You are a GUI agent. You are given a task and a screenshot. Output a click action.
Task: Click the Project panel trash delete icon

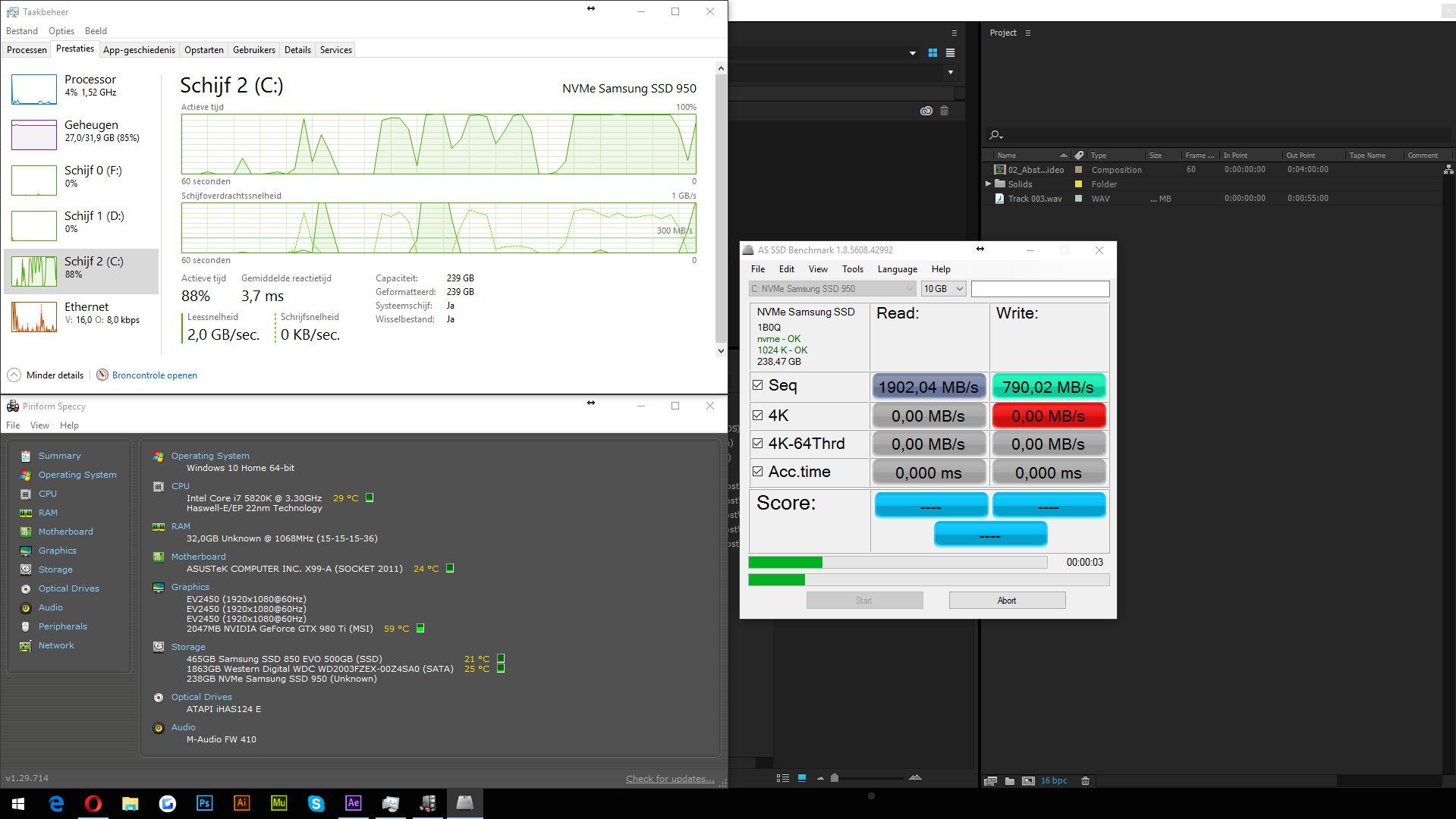(1085, 780)
